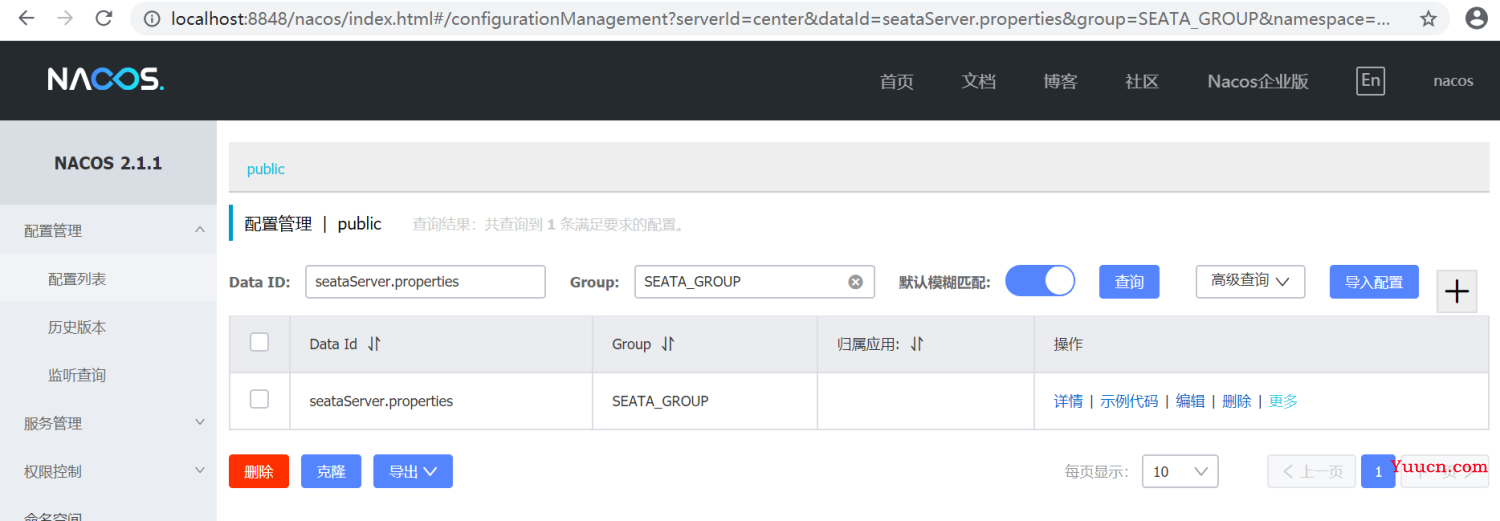1500x521 pixels.
Task: Click the NACOS logo
Action: [x=105, y=80]
